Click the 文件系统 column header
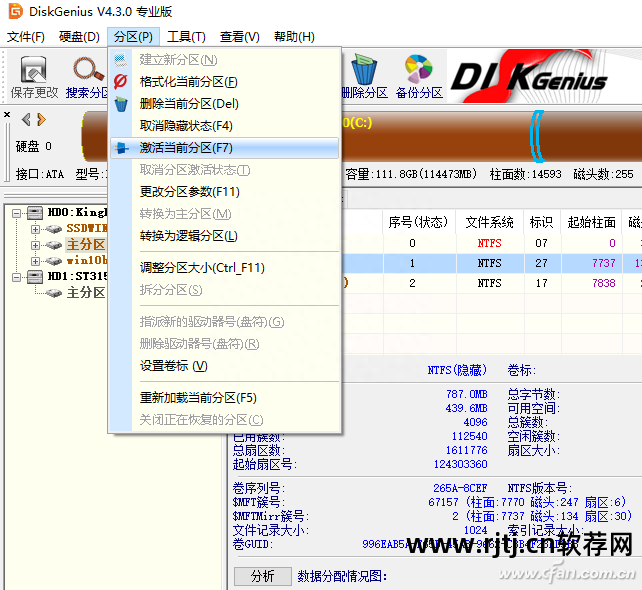 [489, 222]
